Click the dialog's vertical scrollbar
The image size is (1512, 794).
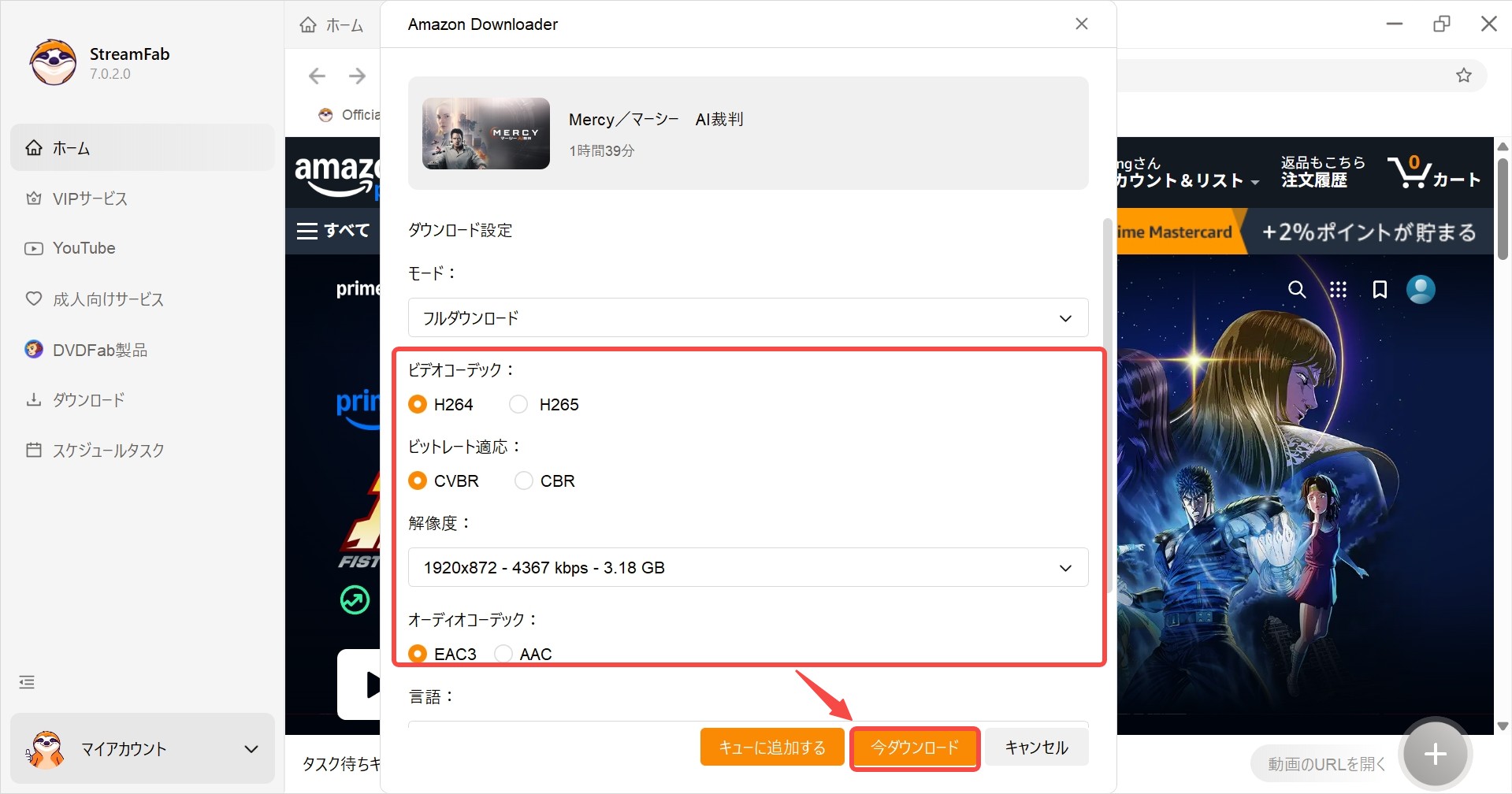1108,406
